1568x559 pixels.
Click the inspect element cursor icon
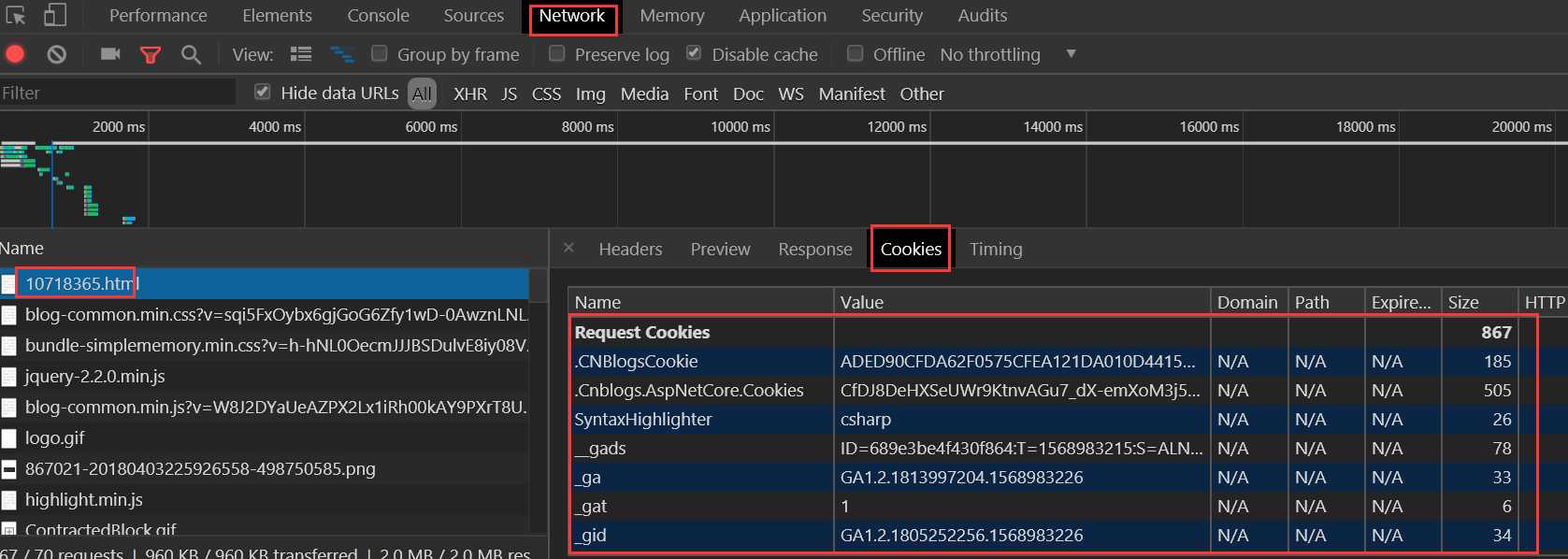pos(16,16)
